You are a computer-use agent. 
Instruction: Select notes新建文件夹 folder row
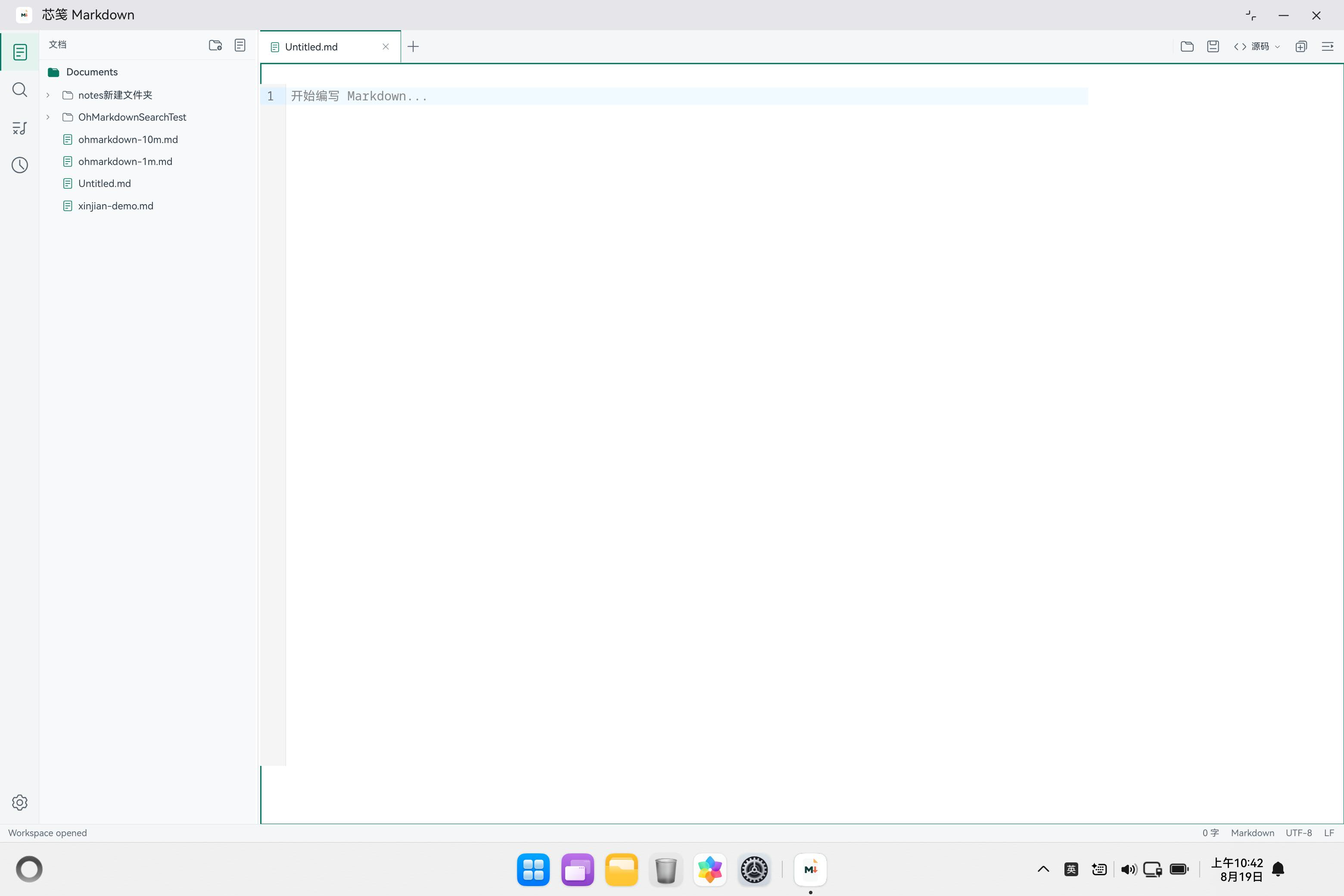[149, 95]
